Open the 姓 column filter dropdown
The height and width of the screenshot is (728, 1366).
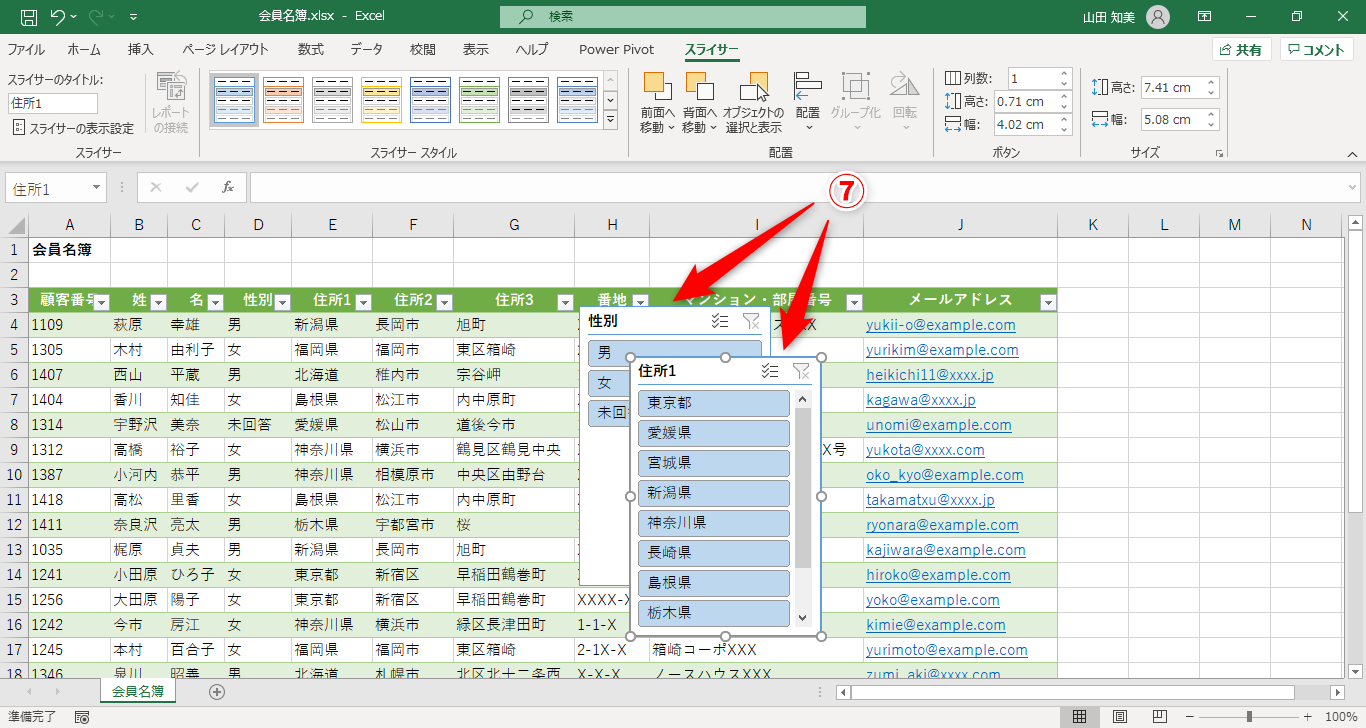[x=158, y=302]
